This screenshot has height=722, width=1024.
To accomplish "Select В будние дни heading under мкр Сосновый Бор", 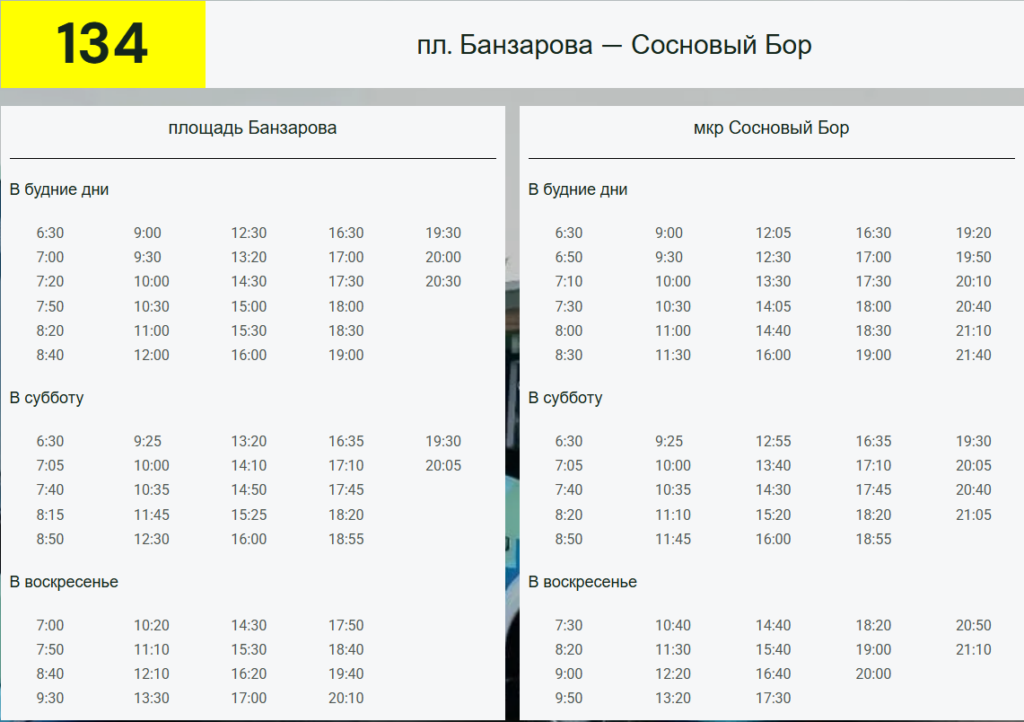I will click(x=578, y=189).
